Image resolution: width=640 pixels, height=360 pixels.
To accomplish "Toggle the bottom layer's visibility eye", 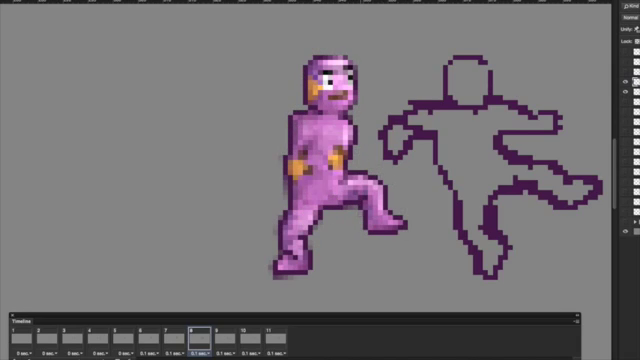I will 625,231.
